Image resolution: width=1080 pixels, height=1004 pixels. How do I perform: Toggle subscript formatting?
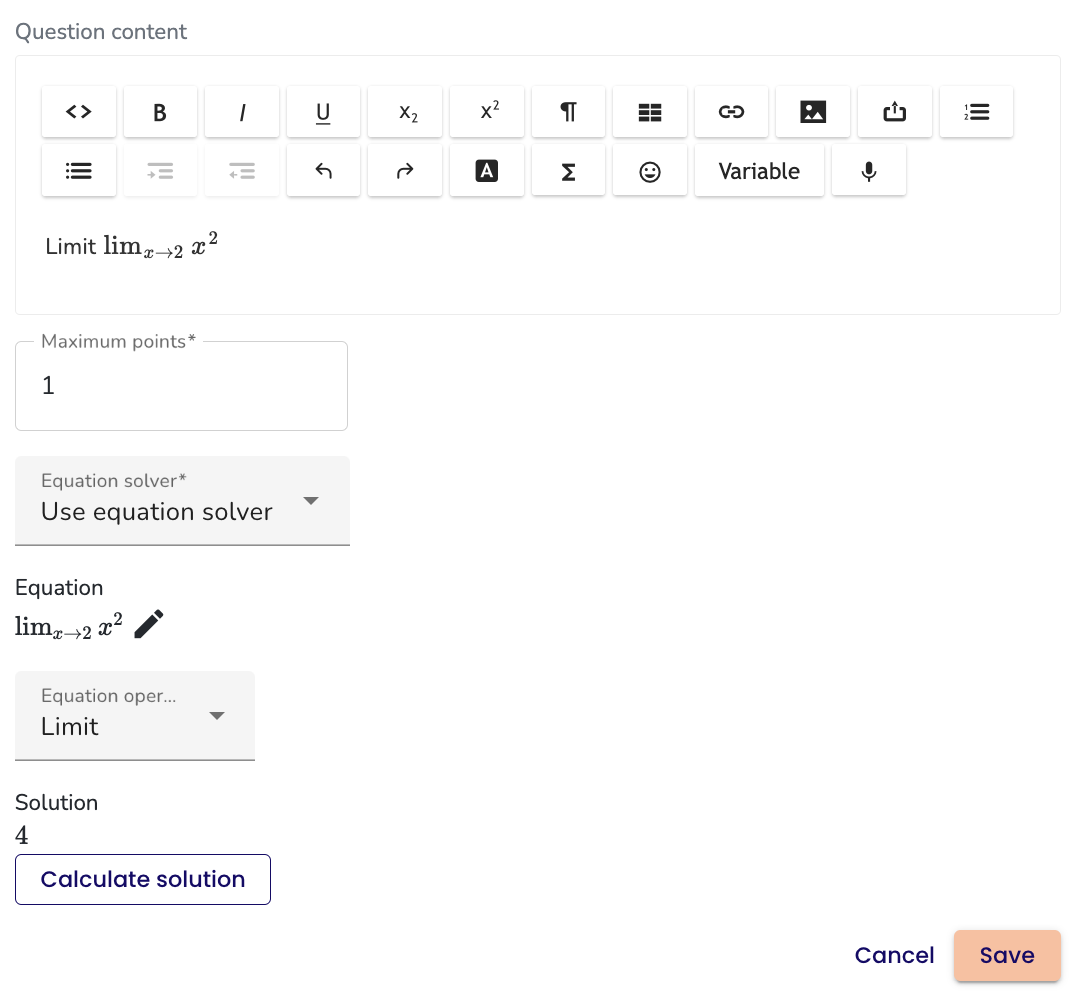(x=405, y=112)
